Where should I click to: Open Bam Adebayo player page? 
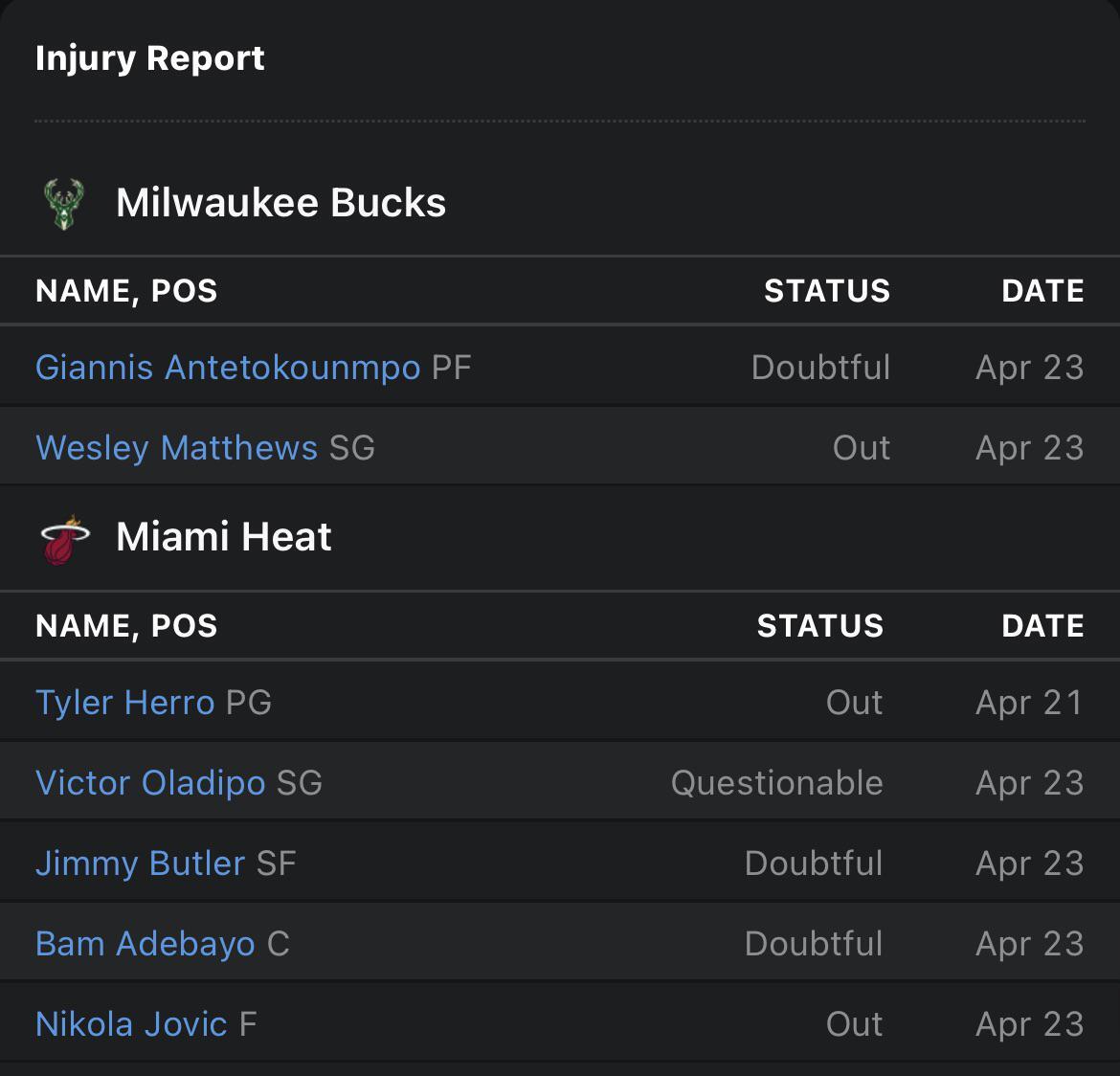point(146,944)
